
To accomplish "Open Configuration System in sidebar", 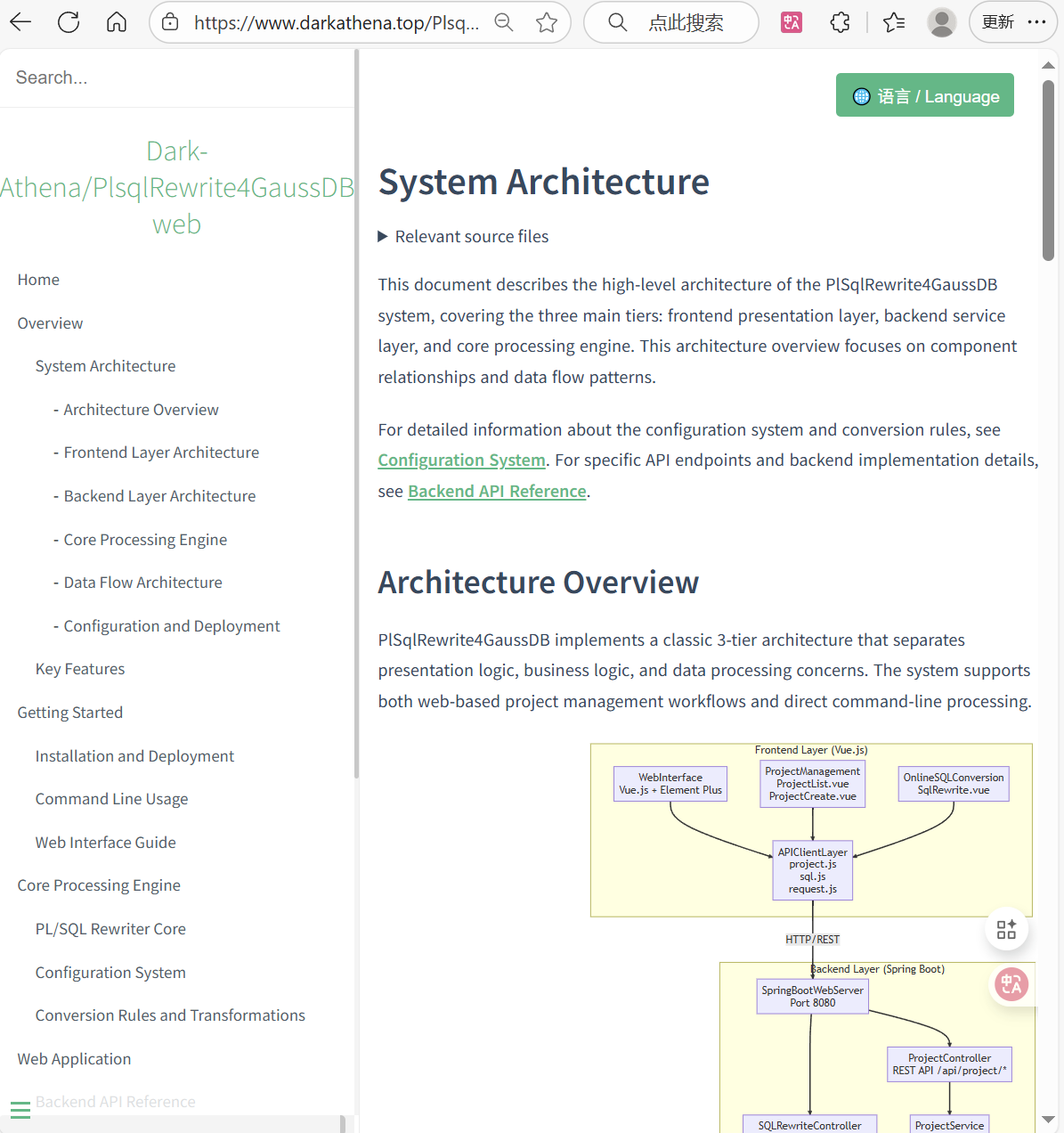I will (110, 973).
